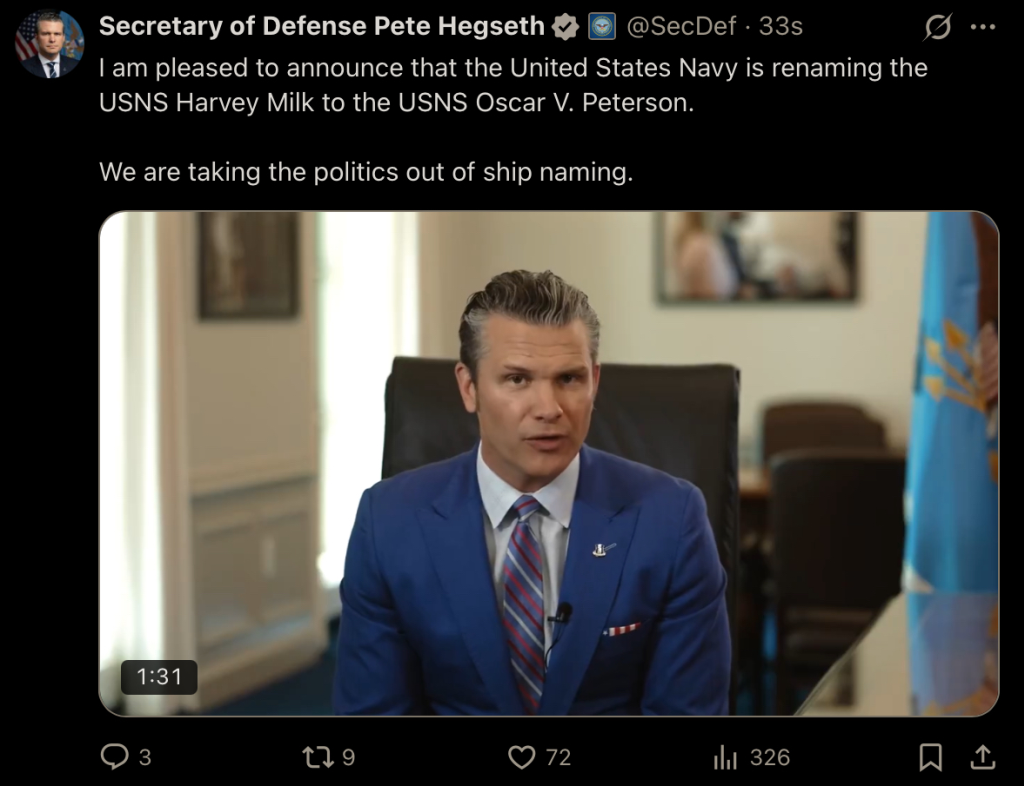Click the reply speech bubble icon
This screenshot has width=1024, height=786.
(x=115, y=757)
